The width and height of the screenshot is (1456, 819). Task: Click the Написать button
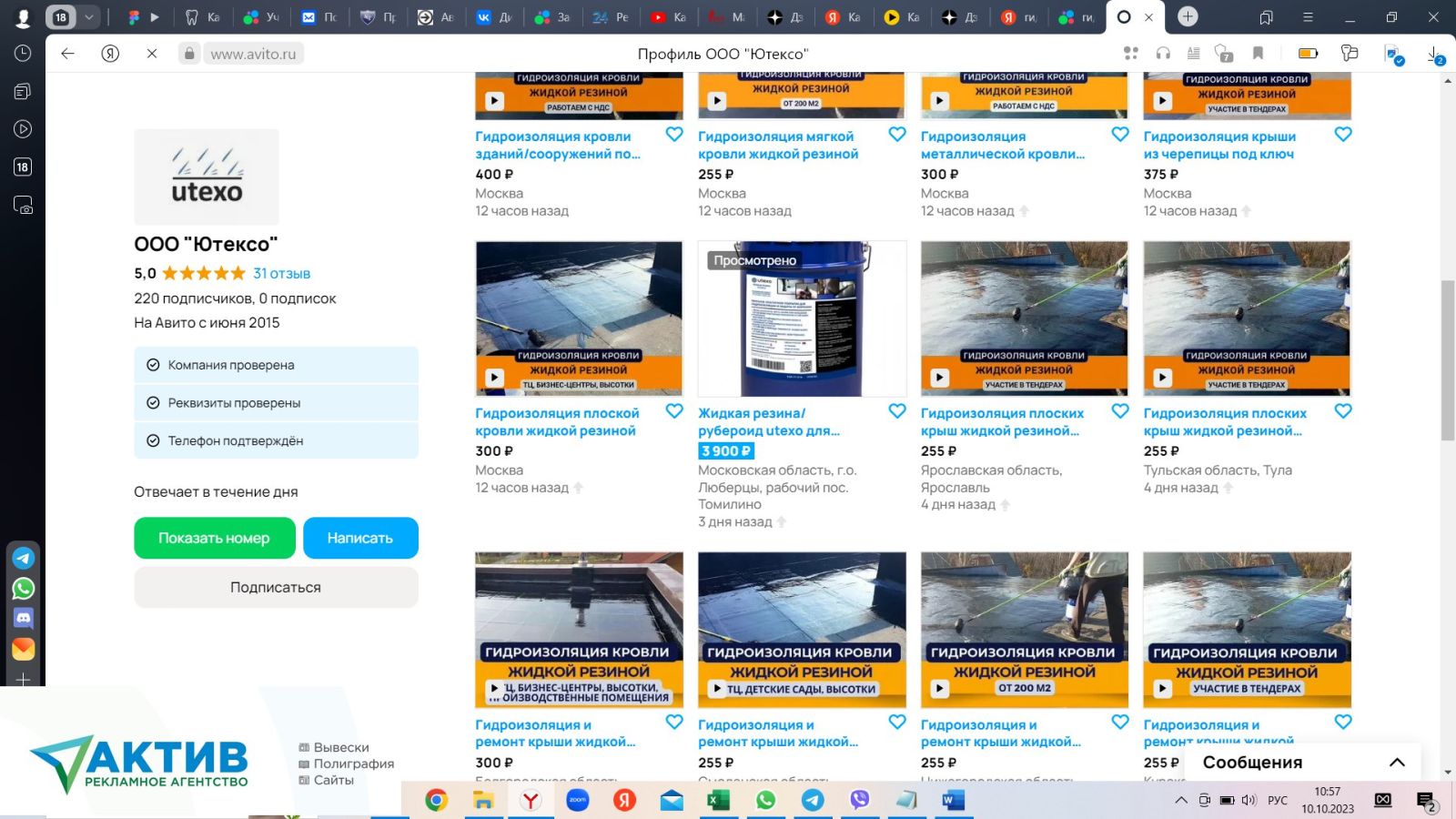pos(360,538)
